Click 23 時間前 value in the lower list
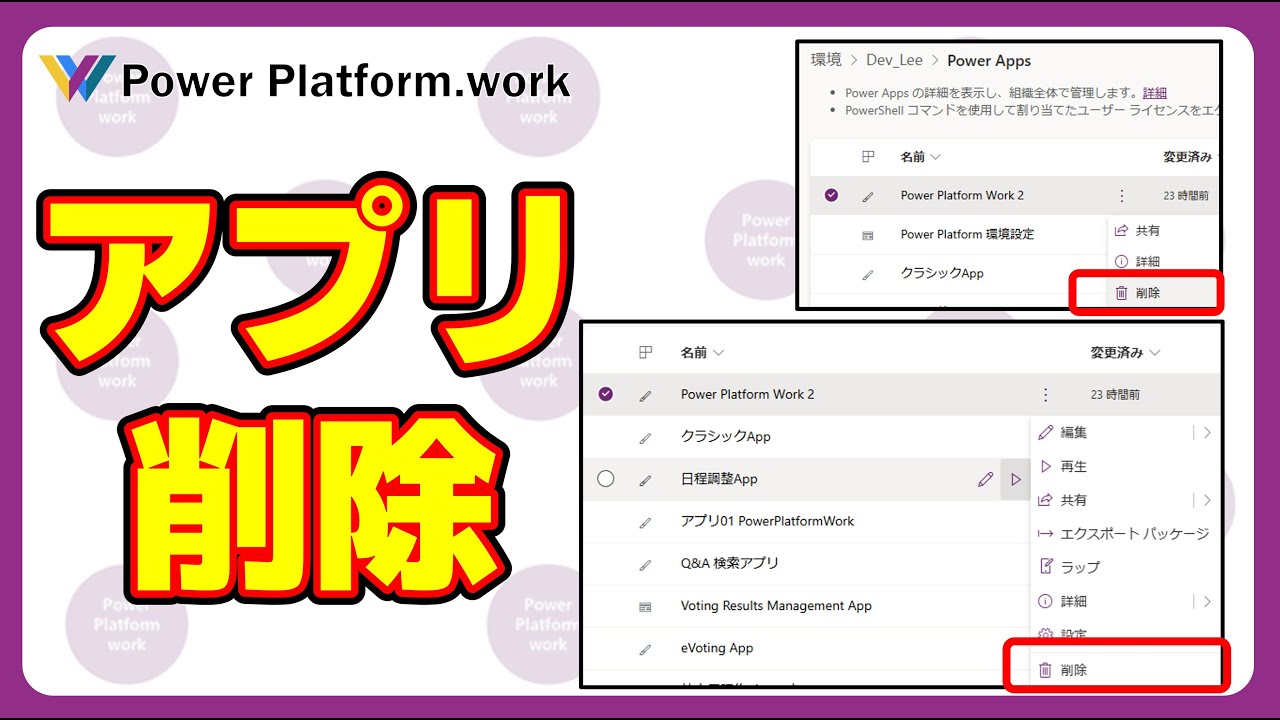This screenshot has width=1280, height=720. 1115,395
